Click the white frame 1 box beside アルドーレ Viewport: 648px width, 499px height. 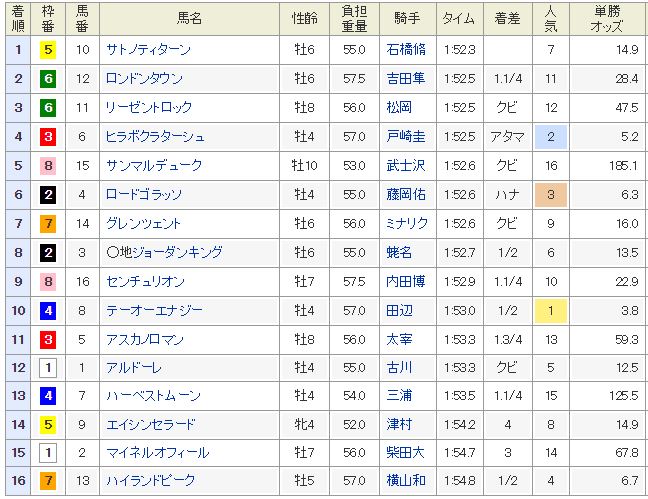click(48, 367)
